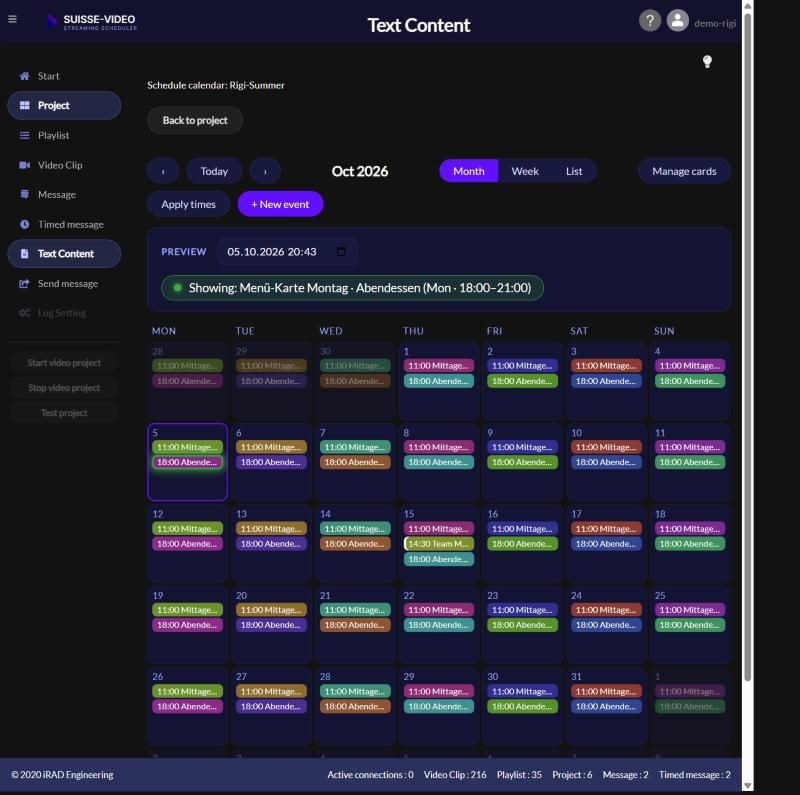800x795 pixels.
Task: Open the 18:00 Abende... event on Oct 31
Action: click(606, 707)
